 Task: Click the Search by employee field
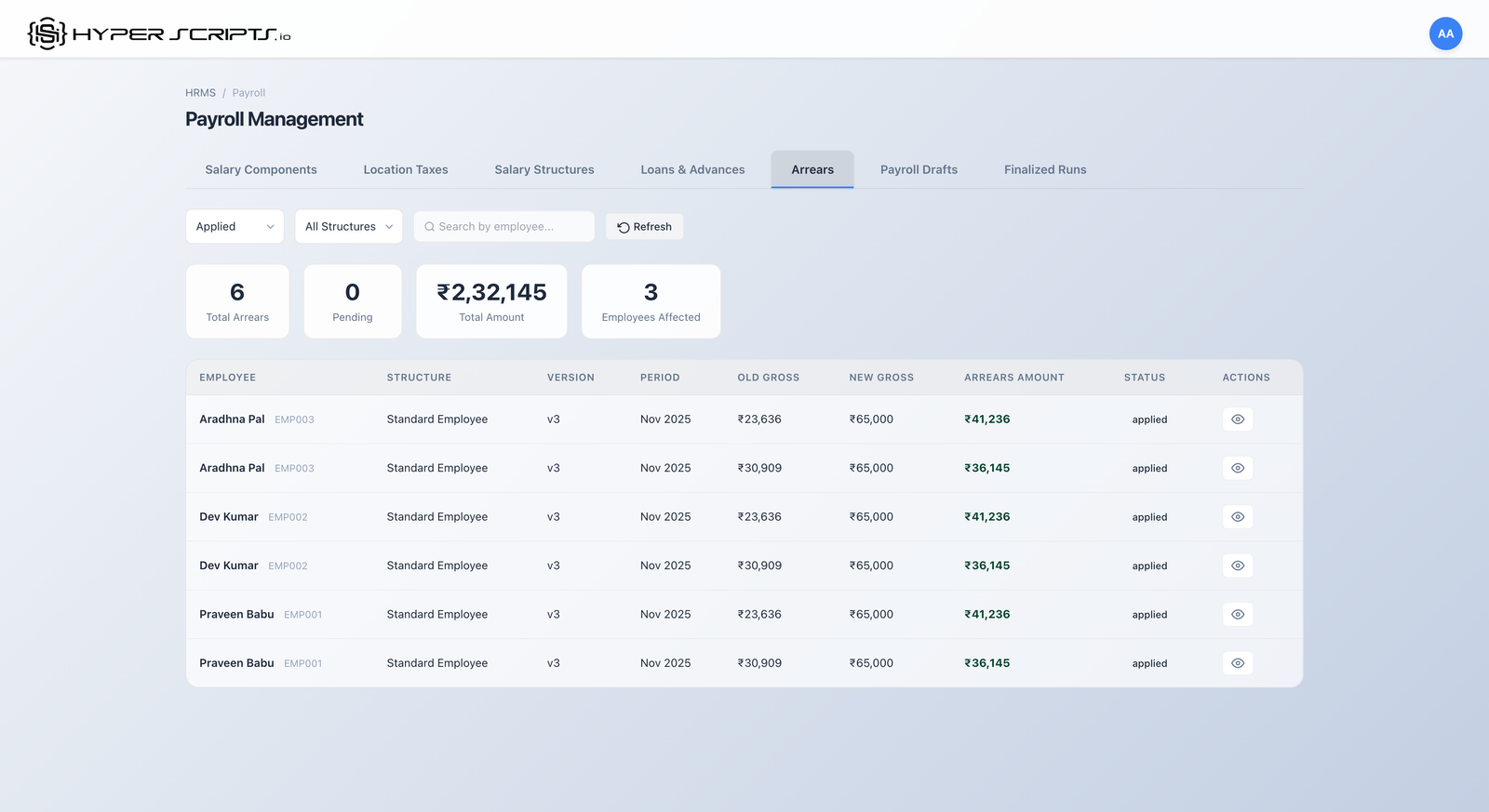point(504,227)
